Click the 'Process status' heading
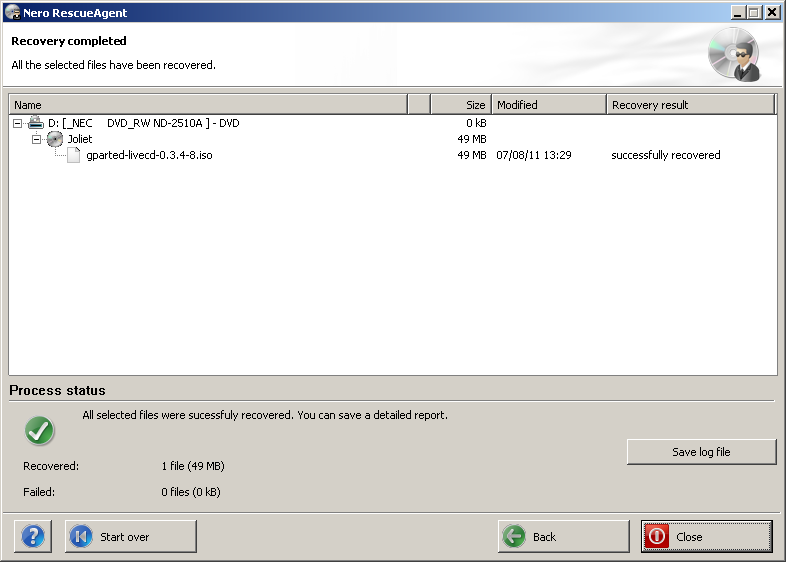This screenshot has width=786, height=562. click(58, 390)
